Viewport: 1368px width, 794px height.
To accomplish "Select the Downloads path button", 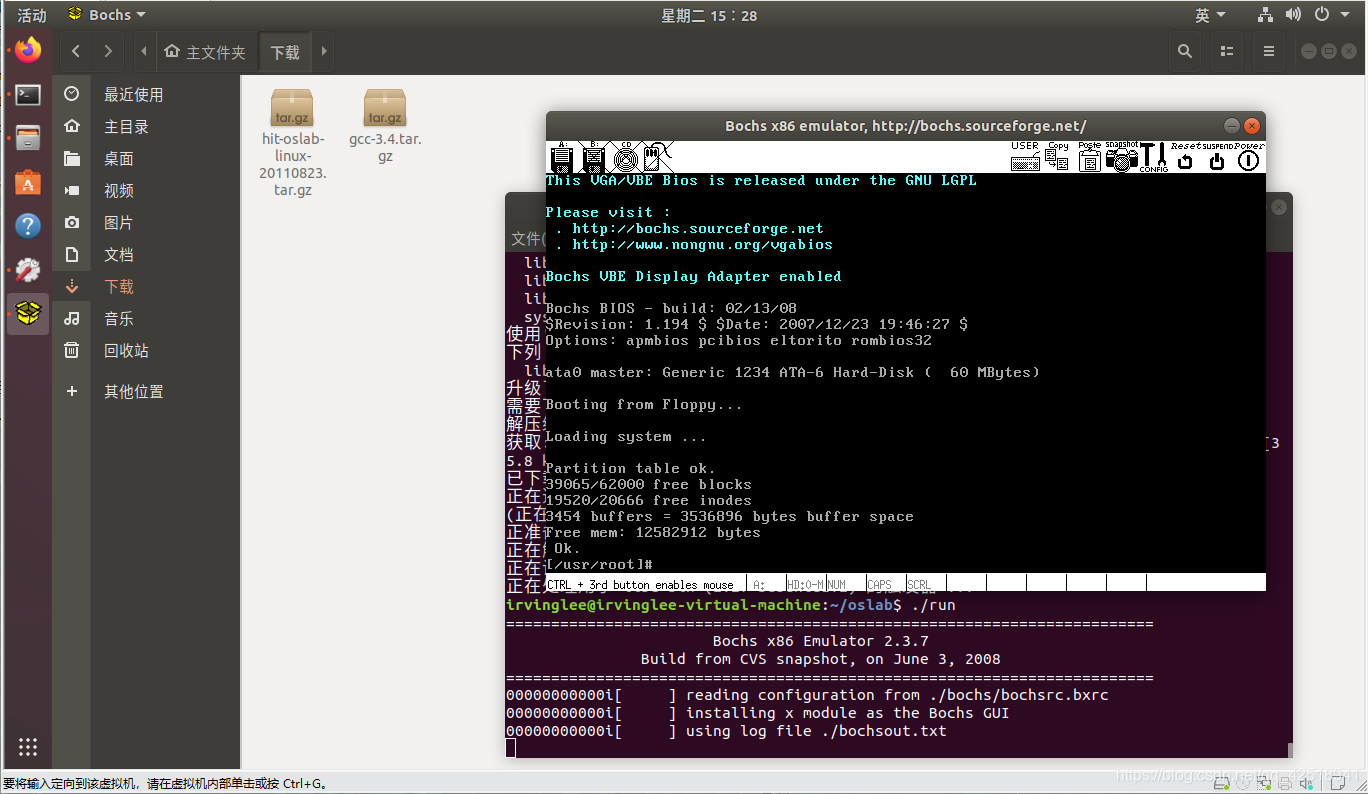I will [x=285, y=51].
